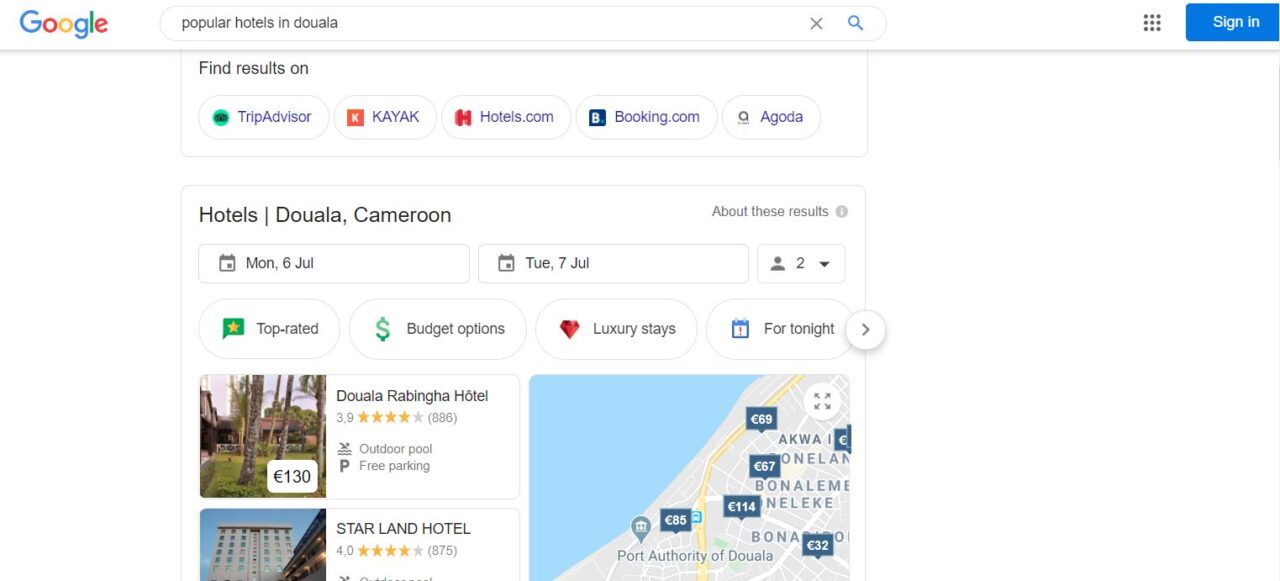The height and width of the screenshot is (581, 1280).
Task: Select the €85 map price marker
Action: pyautogui.click(x=676, y=520)
